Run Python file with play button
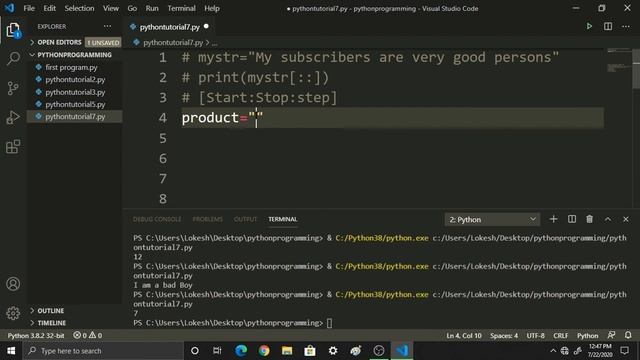The image size is (640, 360). [x=589, y=27]
